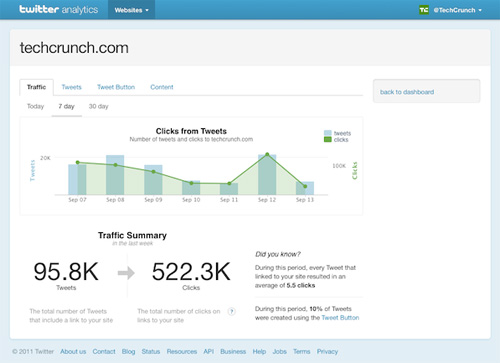Click back to dashboard link
This screenshot has width=500, height=363.
tap(407, 92)
